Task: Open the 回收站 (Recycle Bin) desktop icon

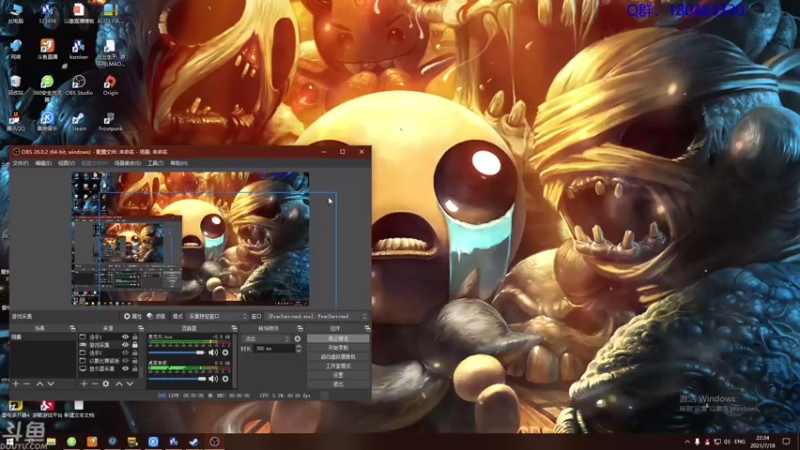Action: pyautogui.click(x=16, y=85)
